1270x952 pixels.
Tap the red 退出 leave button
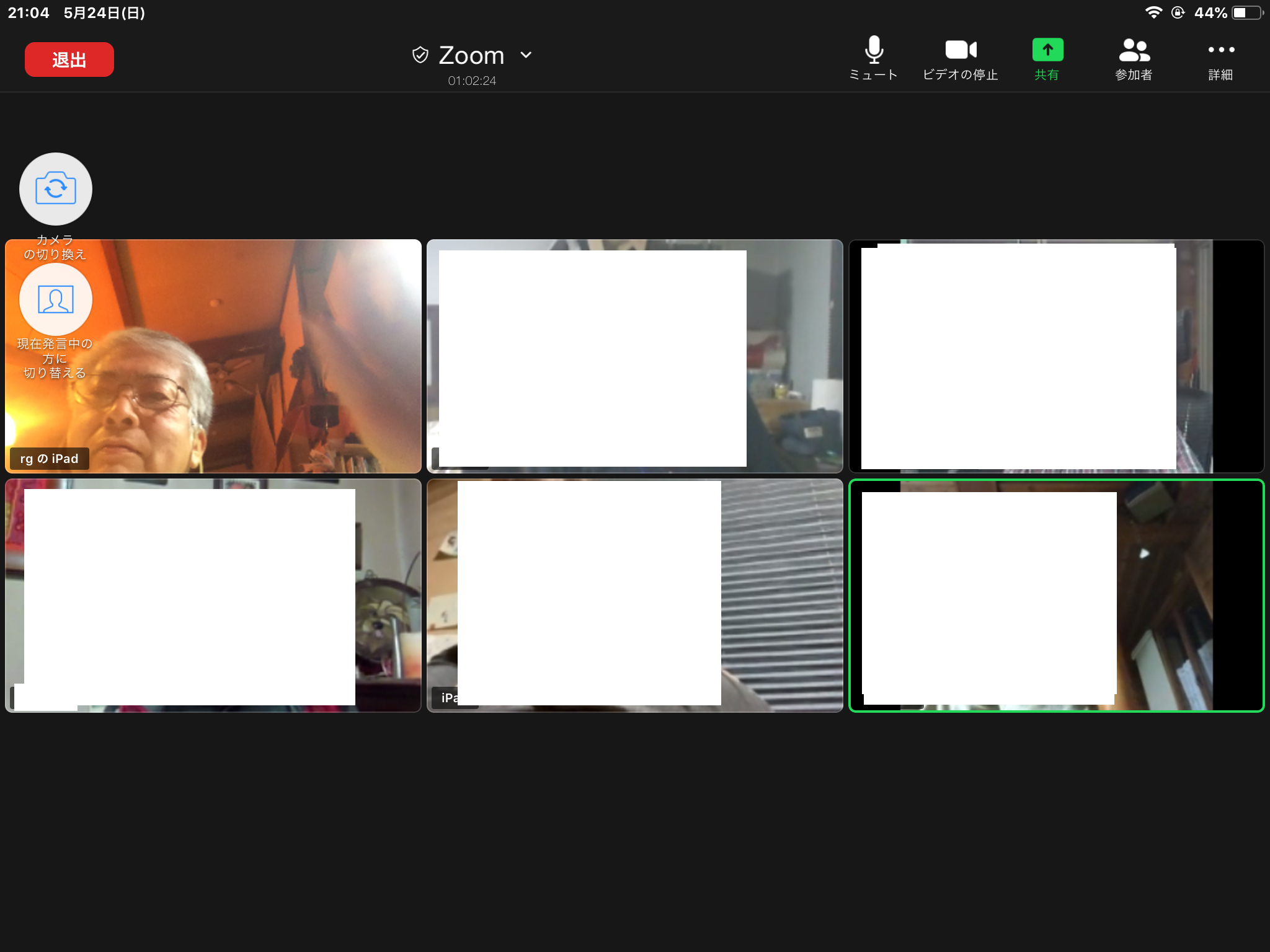coord(69,59)
